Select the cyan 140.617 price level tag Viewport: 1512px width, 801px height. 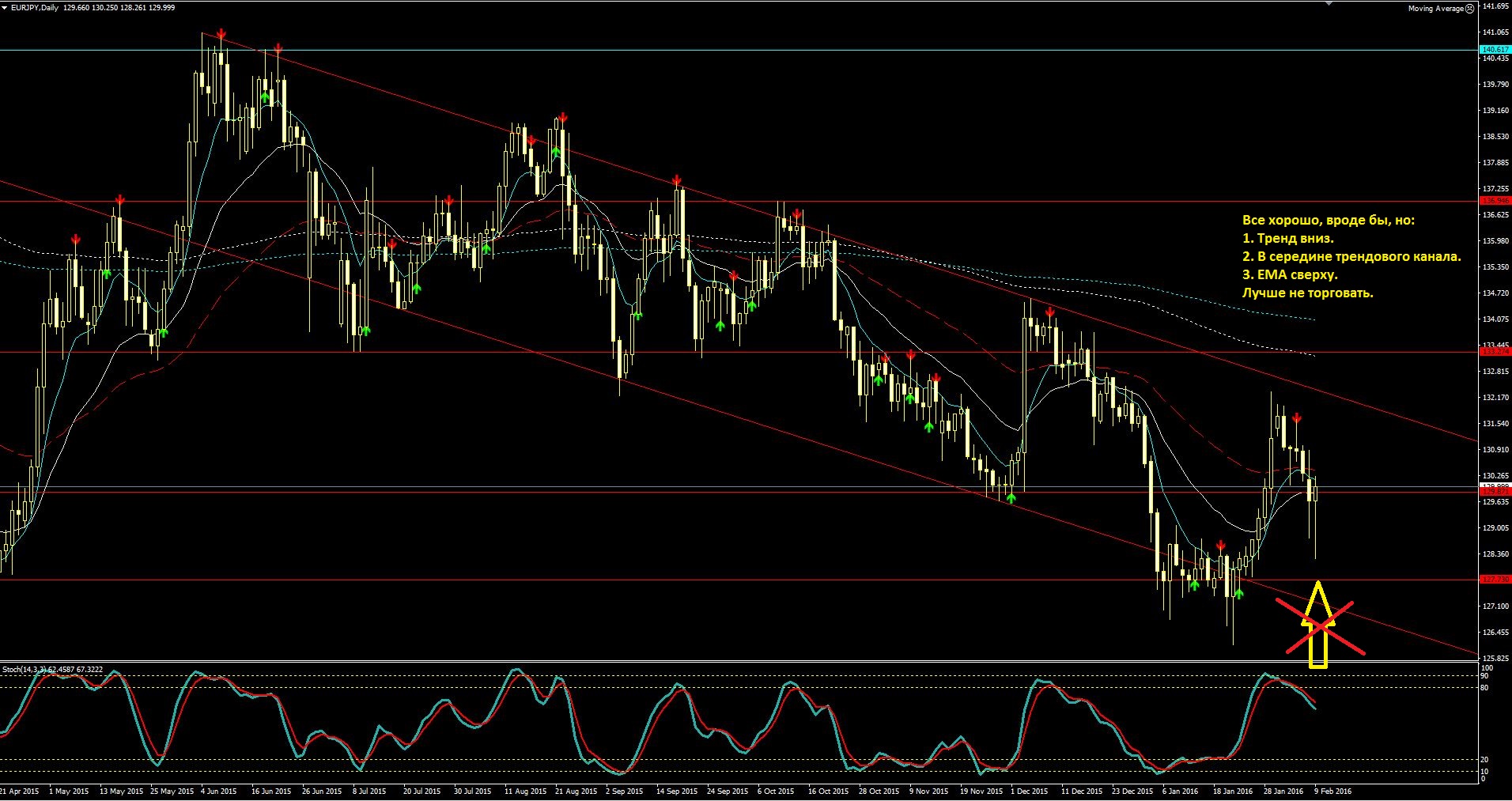click(x=1495, y=49)
